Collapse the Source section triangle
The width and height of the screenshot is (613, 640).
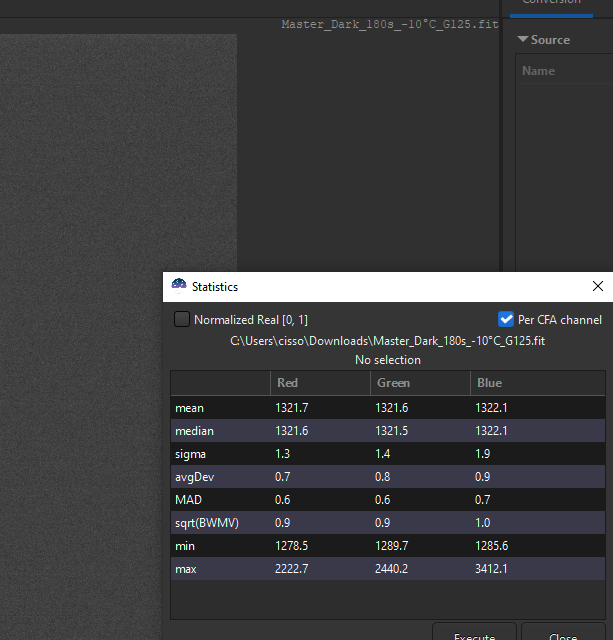pos(522,39)
